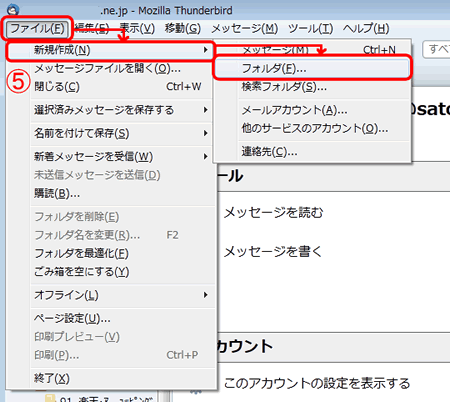Open the ツール(T) menu

click(x=310, y=29)
